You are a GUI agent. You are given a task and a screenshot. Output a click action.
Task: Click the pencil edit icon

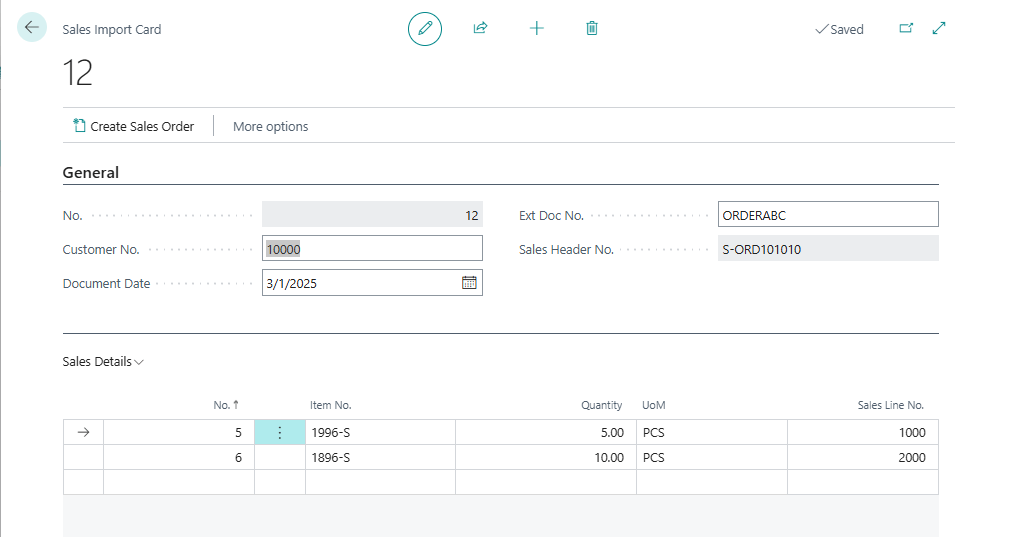point(425,29)
